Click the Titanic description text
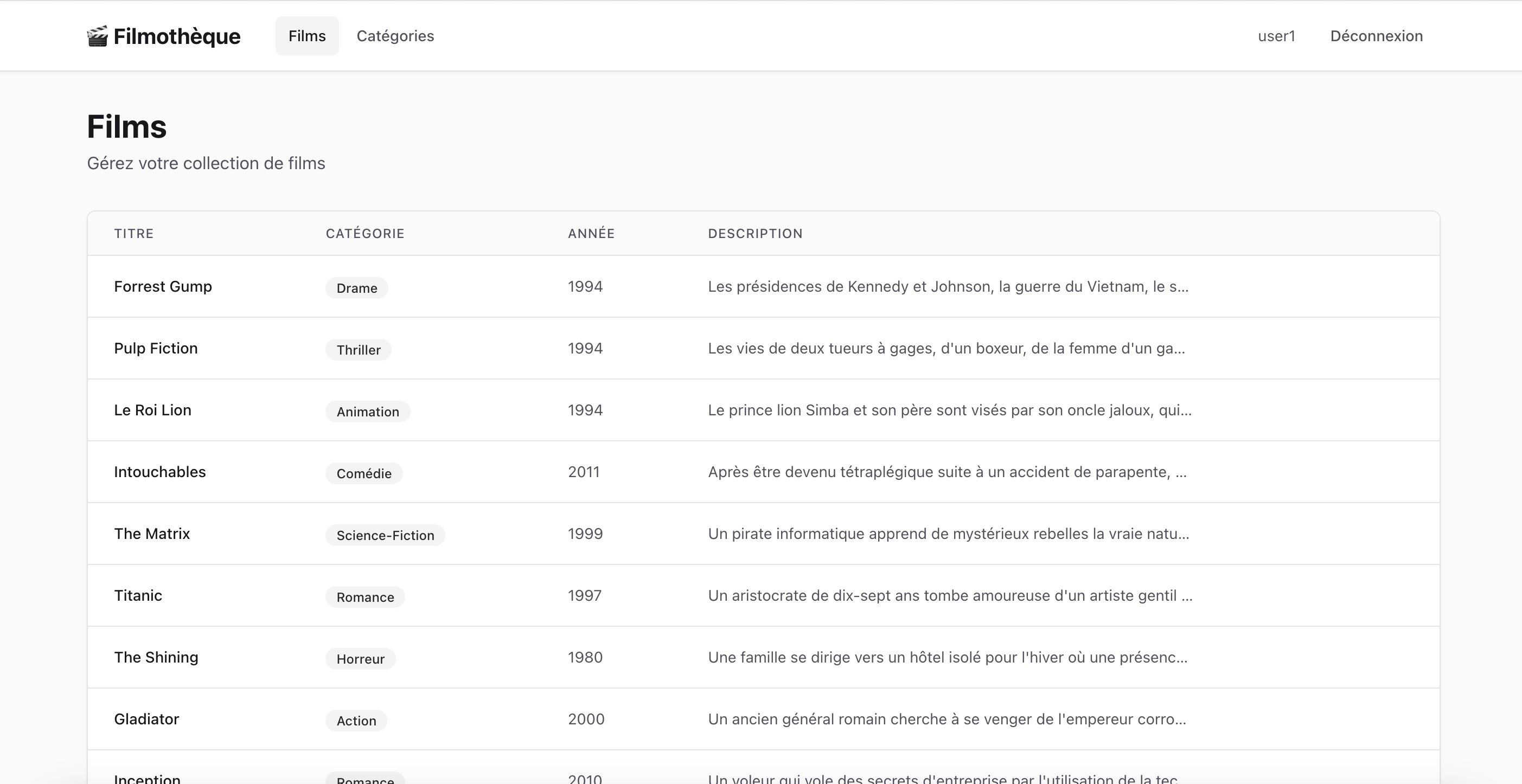1522x784 pixels. (949, 595)
